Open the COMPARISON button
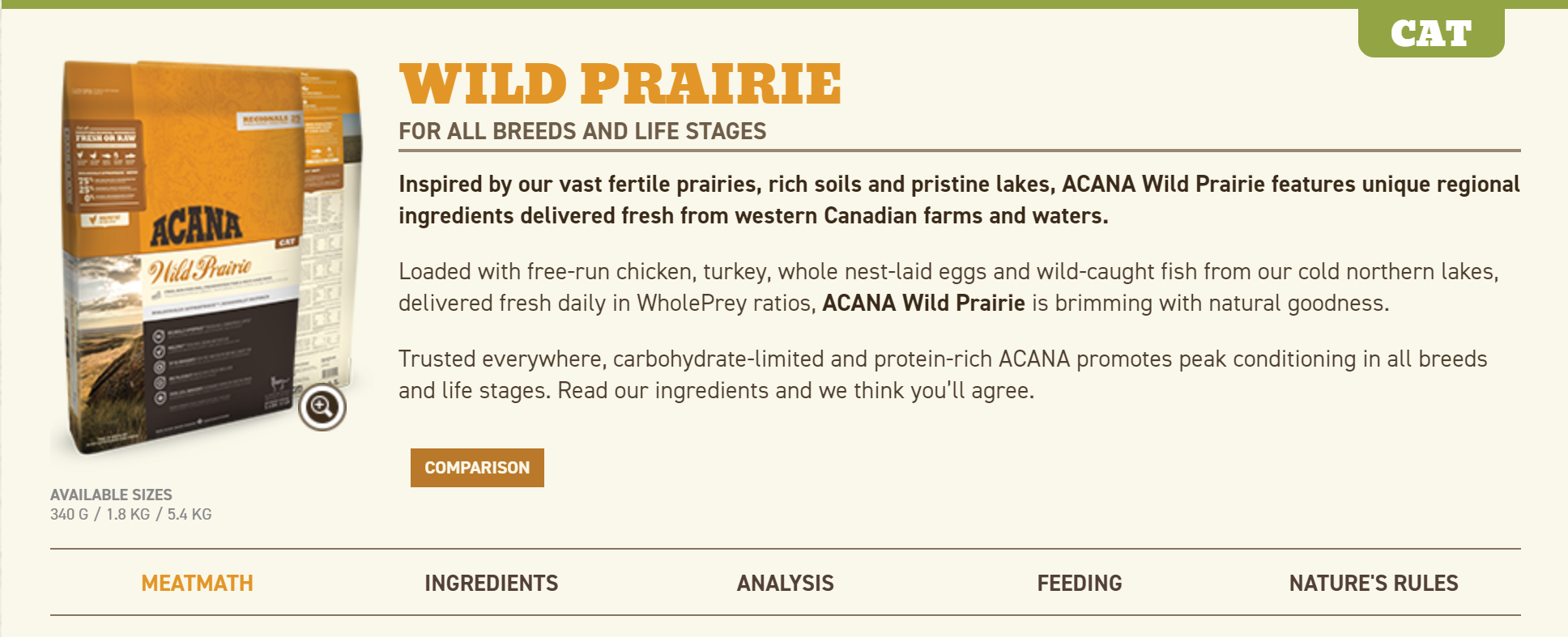Screen dimensions: 1568x637 coord(477,468)
